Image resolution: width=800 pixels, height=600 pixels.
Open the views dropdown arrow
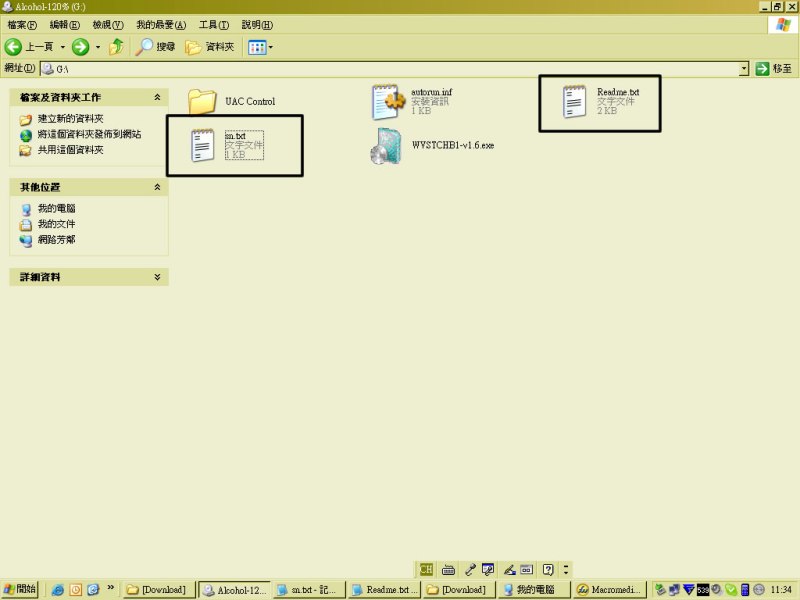click(x=270, y=47)
